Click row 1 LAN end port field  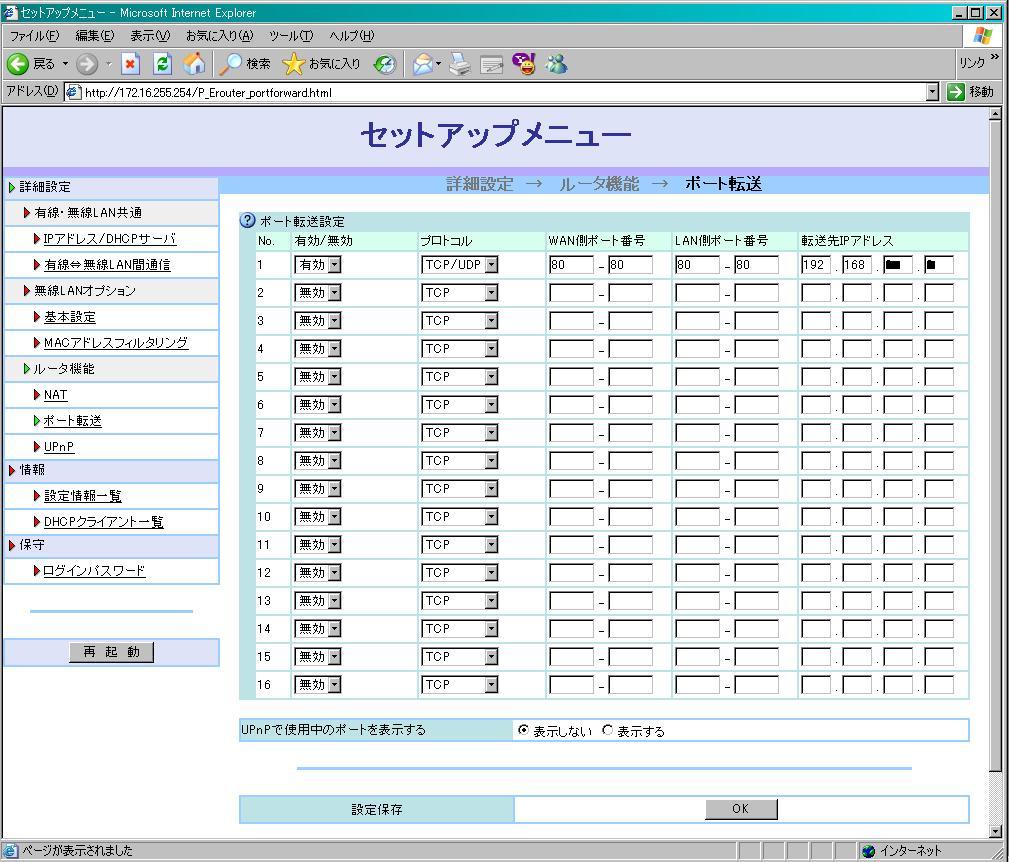[x=756, y=264]
